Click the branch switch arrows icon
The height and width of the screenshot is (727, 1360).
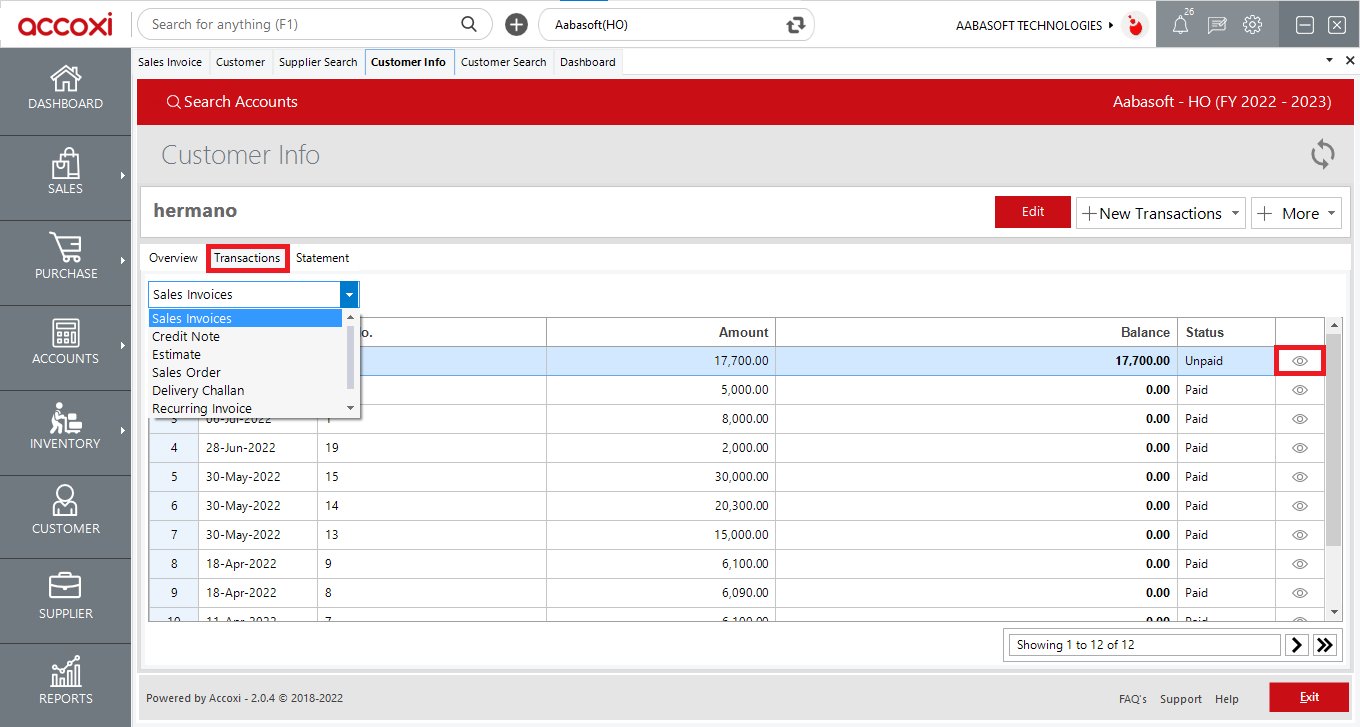tap(796, 25)
